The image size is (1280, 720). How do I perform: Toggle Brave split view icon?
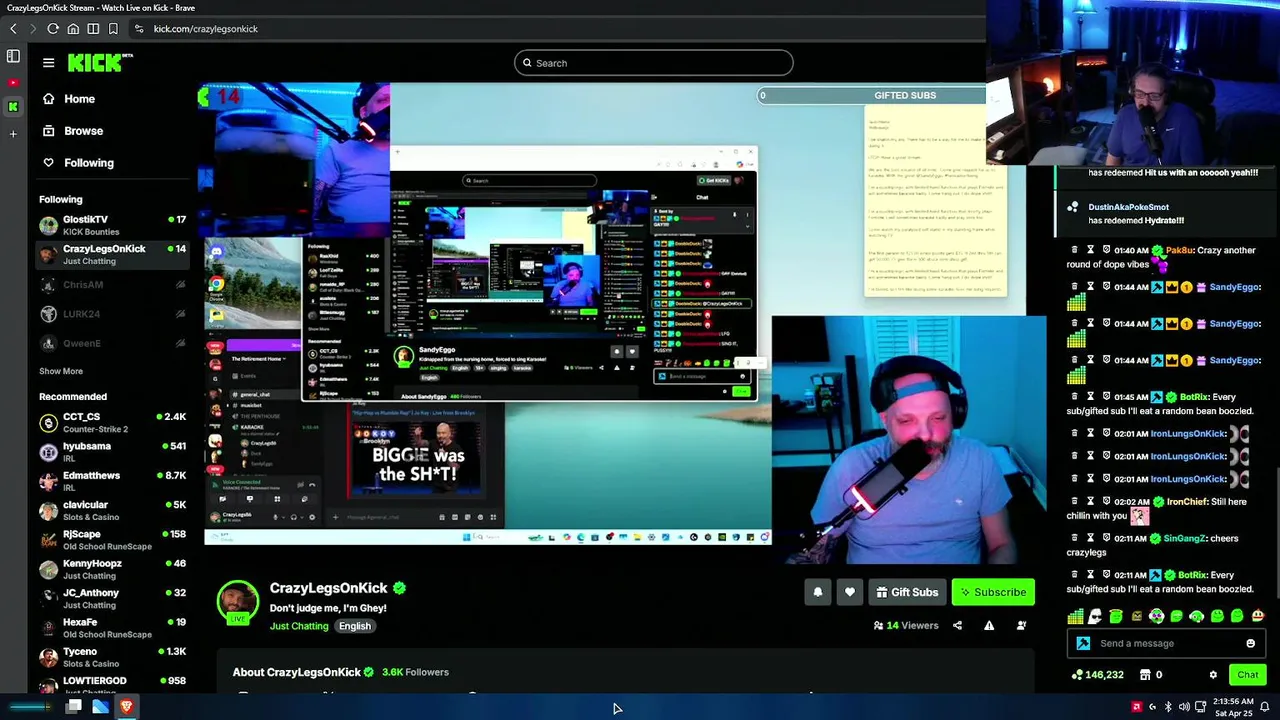(93, 29)
